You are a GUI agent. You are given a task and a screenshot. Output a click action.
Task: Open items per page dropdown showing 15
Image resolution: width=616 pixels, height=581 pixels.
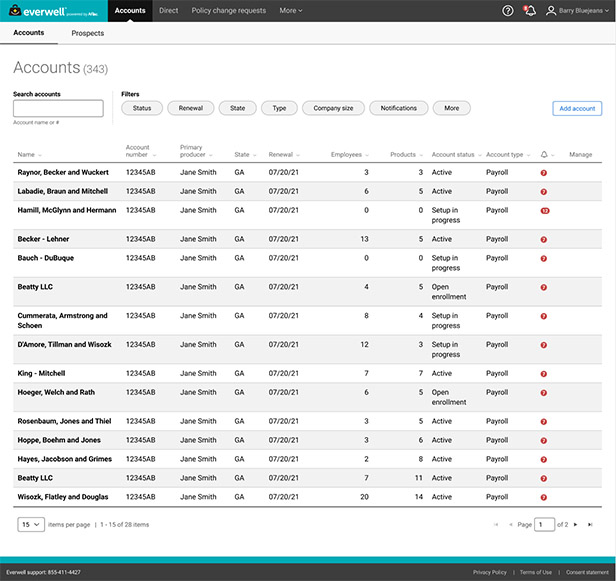[x=31, y=524]
